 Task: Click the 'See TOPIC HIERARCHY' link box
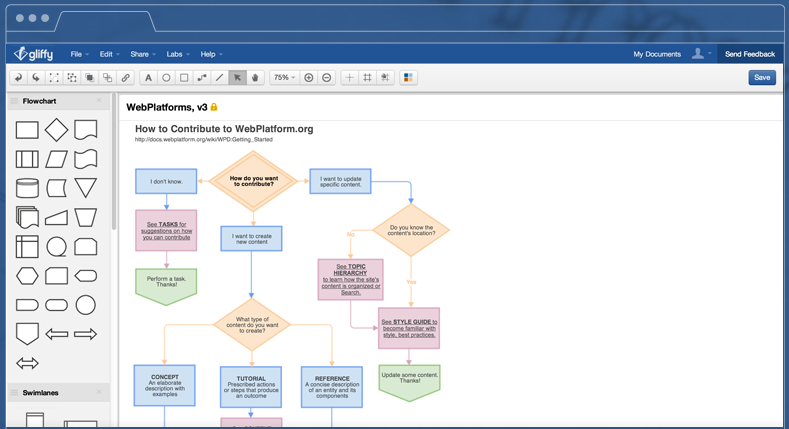click(x=350, y=280)
